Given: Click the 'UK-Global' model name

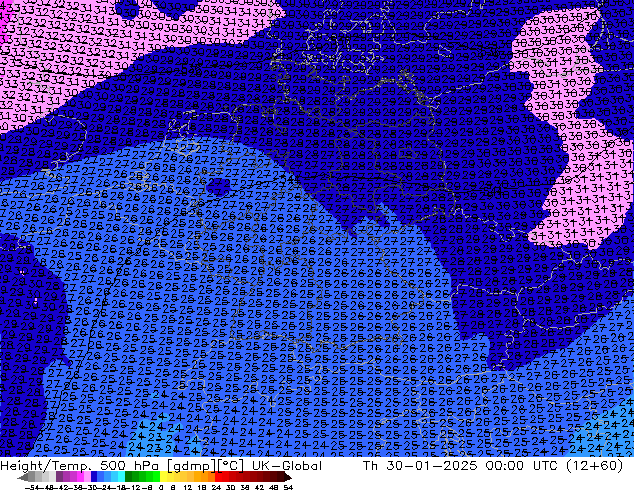Looking at the screenshot, I should tap(287, 466).
